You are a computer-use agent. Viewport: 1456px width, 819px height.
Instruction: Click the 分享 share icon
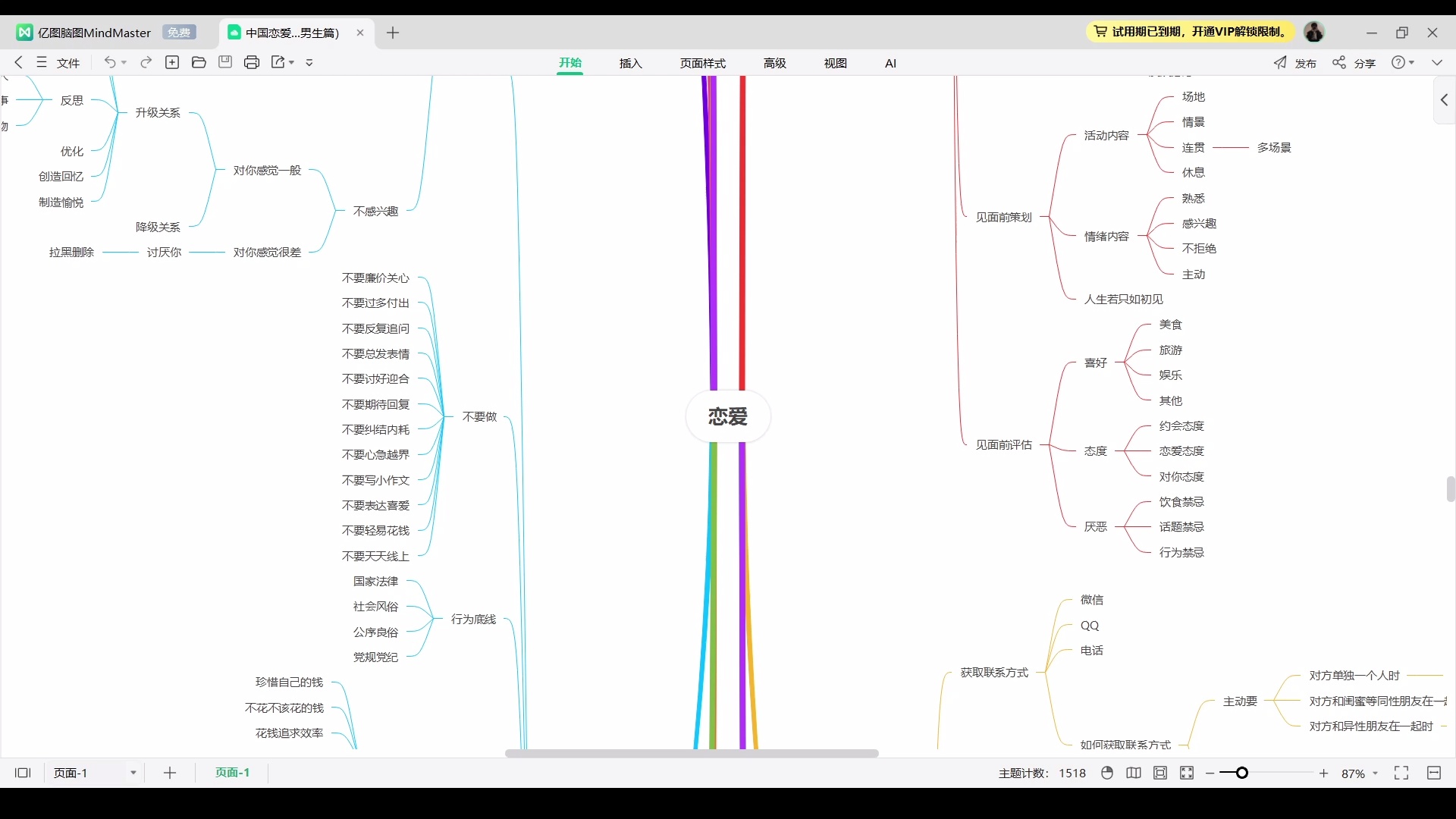(x=1339, y=62)
